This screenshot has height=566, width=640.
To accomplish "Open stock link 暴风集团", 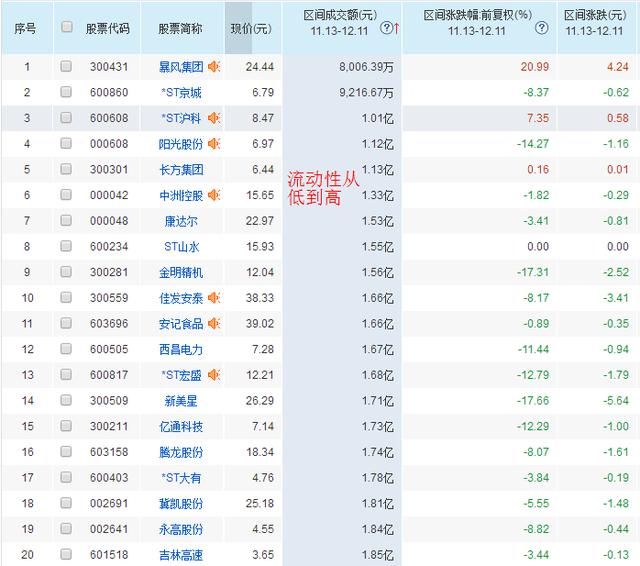I will tap(181, 67).
